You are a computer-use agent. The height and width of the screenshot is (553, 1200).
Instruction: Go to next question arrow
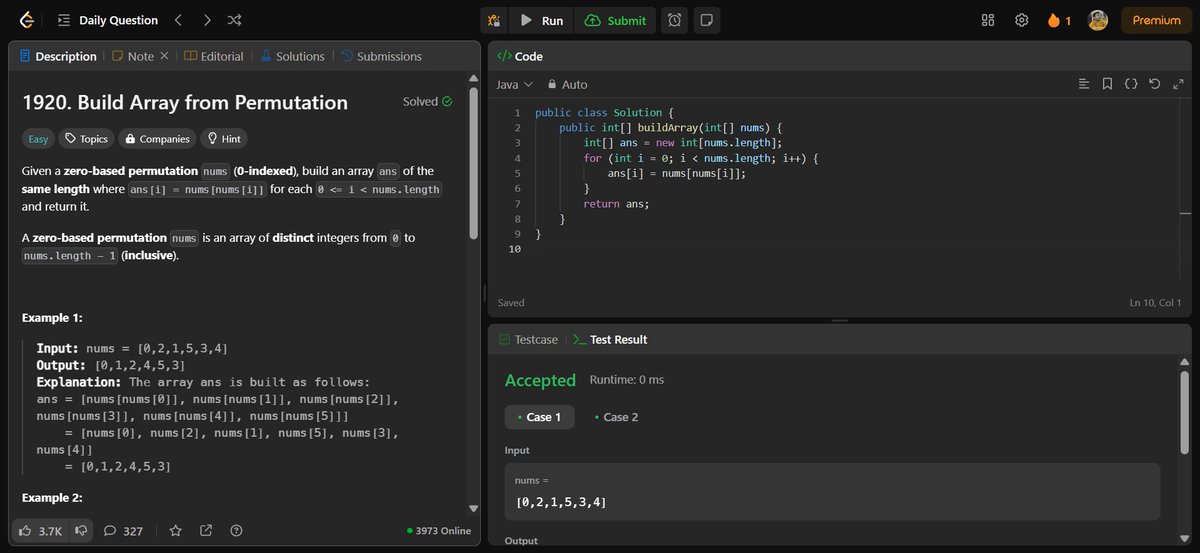click(206, 20)
